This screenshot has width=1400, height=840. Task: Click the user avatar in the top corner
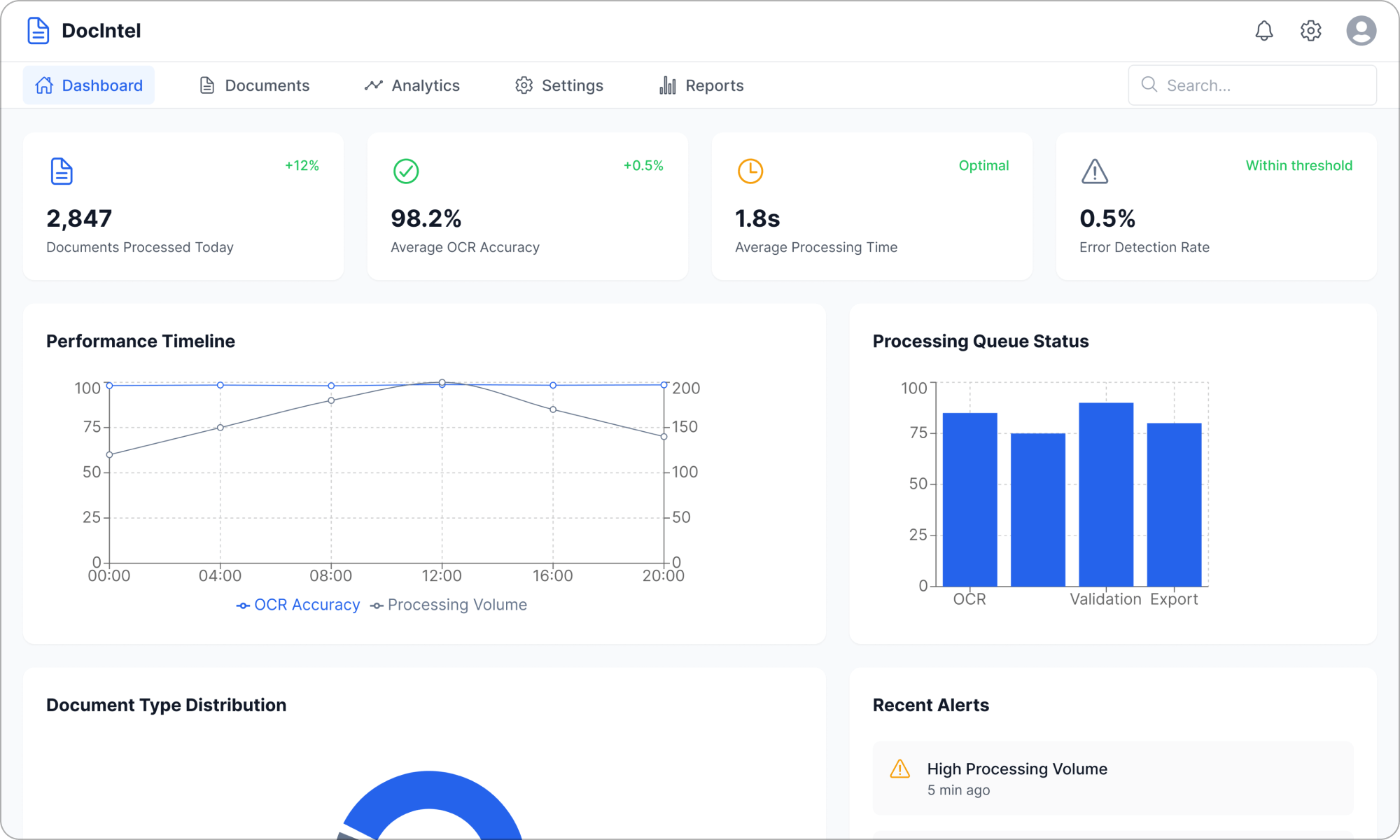tap(1361, 31)
